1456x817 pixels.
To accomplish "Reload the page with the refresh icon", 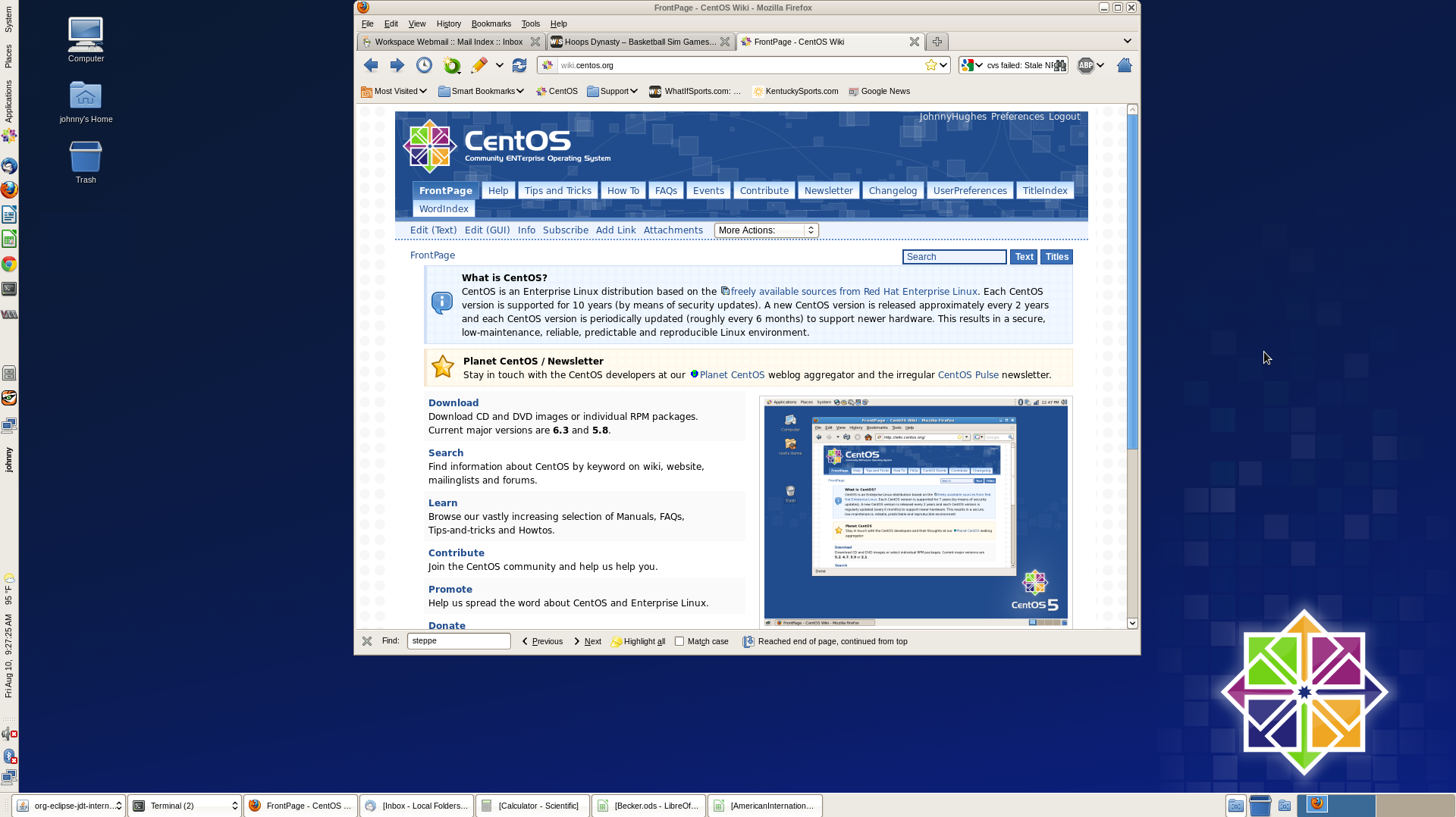I will (519, 65).
